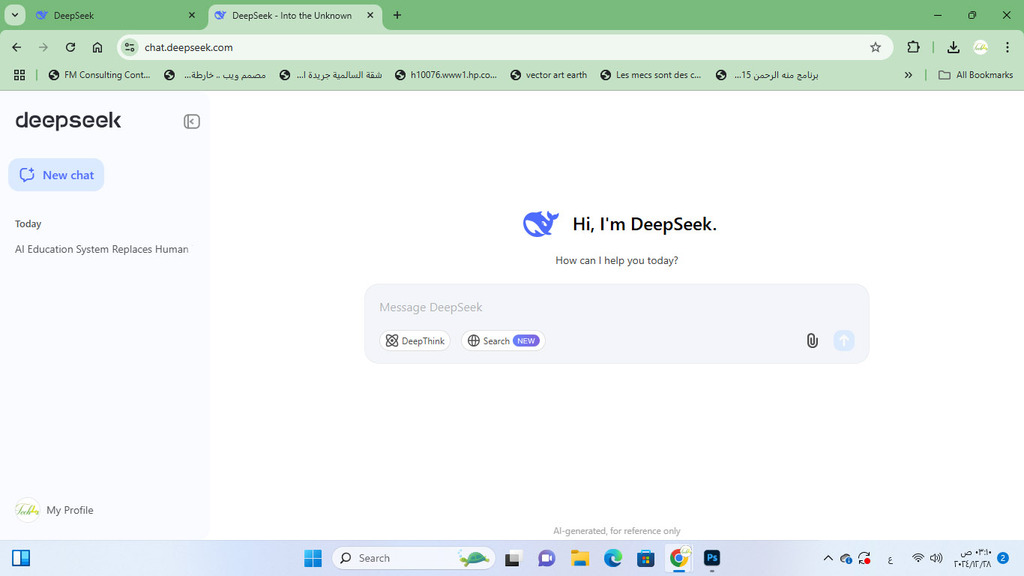Image resolution: width=1024 pixels, height=576 pixels.
Task: Show hidden system tray icons
Action: [828, 558]
